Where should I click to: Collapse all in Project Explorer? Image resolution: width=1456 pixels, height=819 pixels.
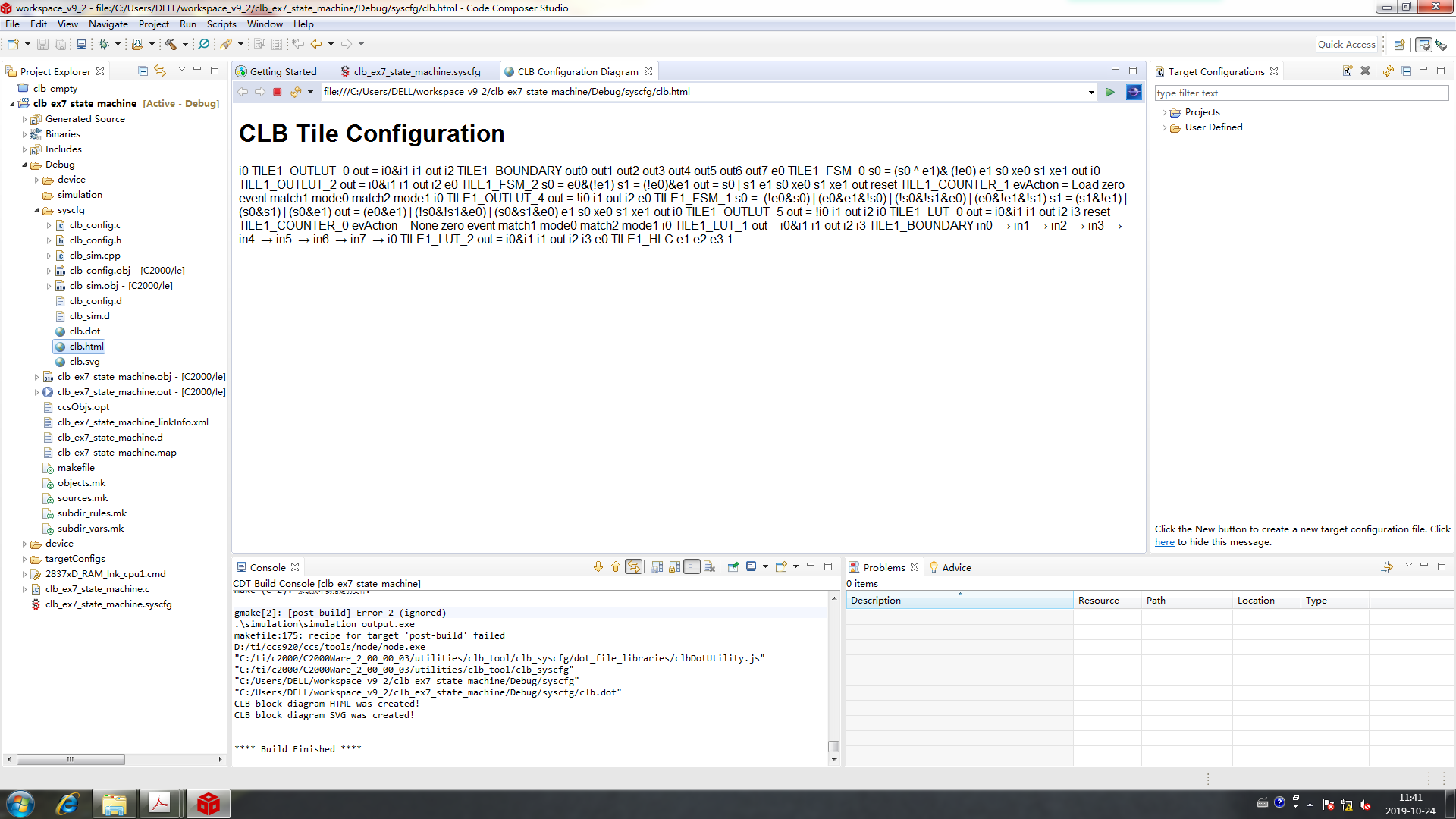point(143,71)
